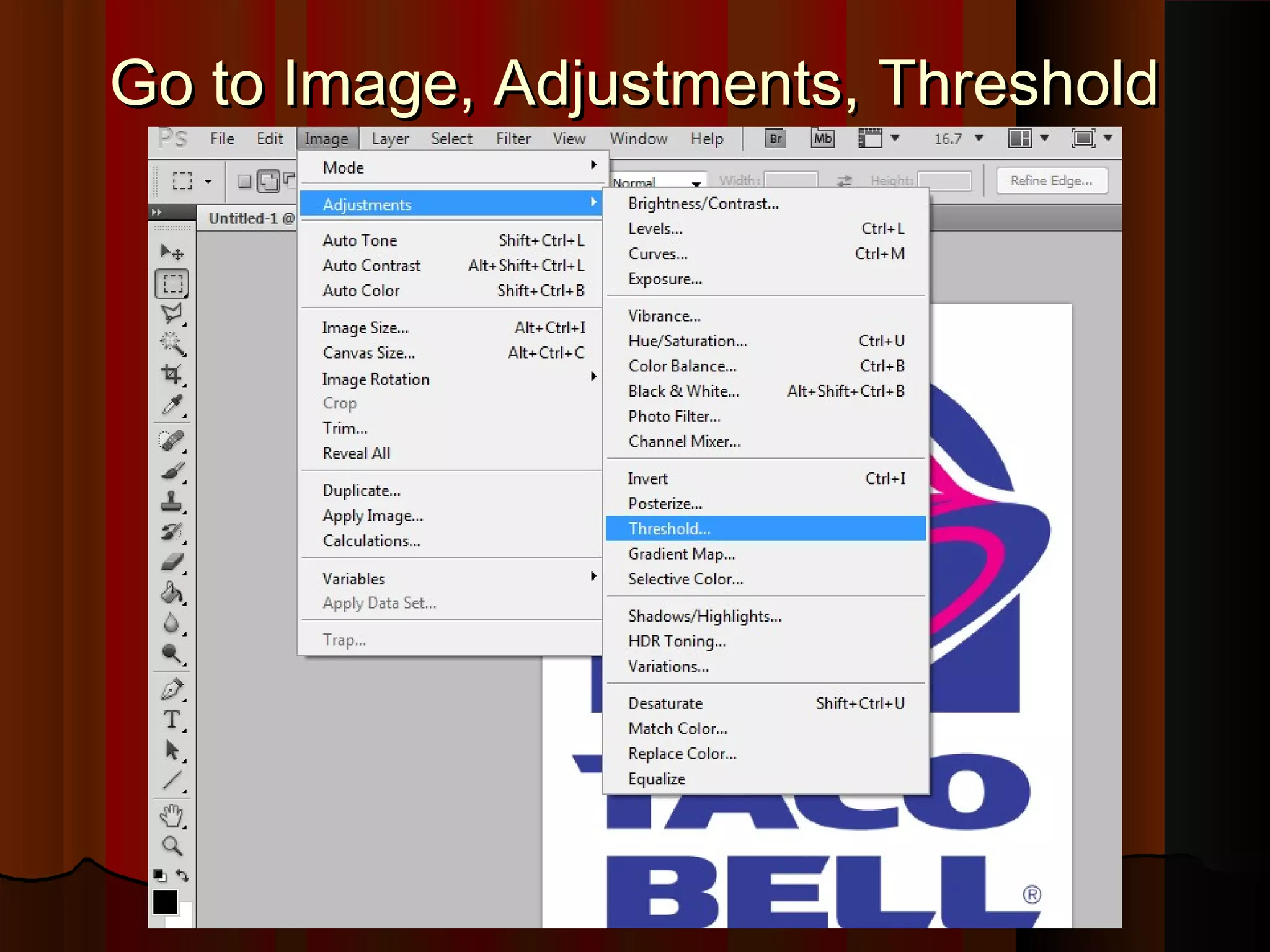Select the Zoom tool
This screenshot has width=1270, height=952.
[172, 846]
